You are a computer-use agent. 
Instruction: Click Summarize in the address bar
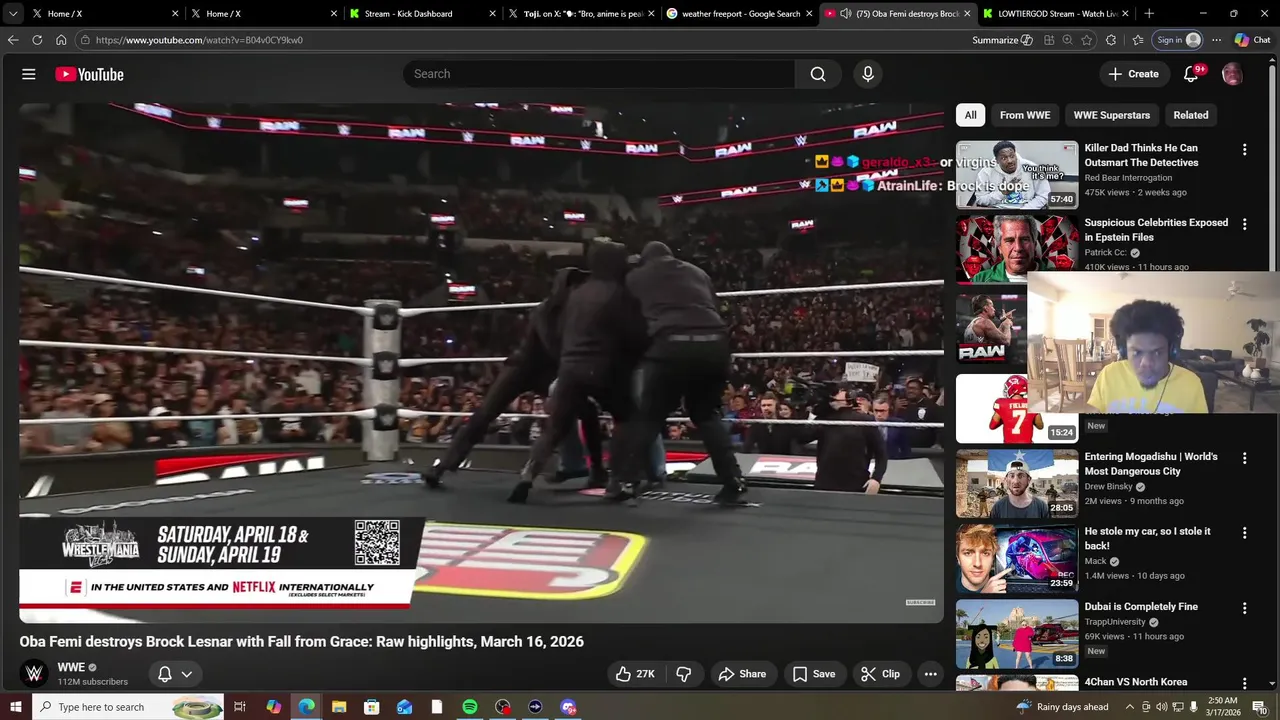(1002, 40)
